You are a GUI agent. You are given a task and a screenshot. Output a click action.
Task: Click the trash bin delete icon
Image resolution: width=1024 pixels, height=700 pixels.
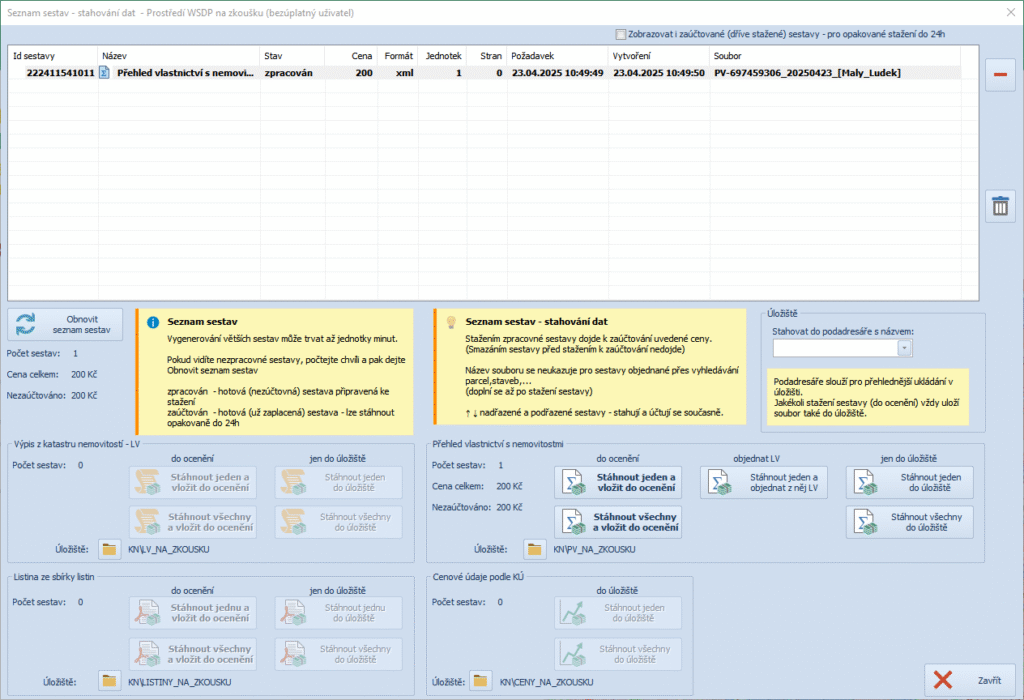pyautogui.click(x=1000, y=206)
